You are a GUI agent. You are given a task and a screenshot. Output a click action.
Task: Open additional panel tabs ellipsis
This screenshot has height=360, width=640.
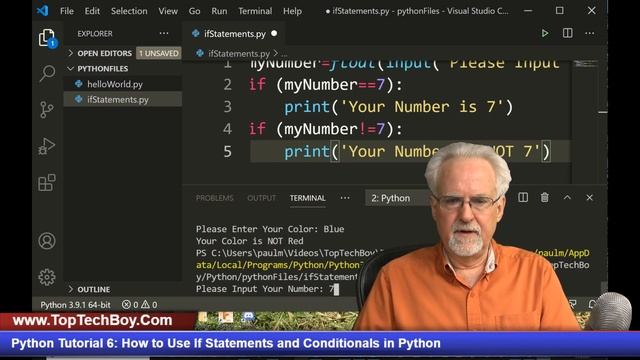click(x=345, y=198)
